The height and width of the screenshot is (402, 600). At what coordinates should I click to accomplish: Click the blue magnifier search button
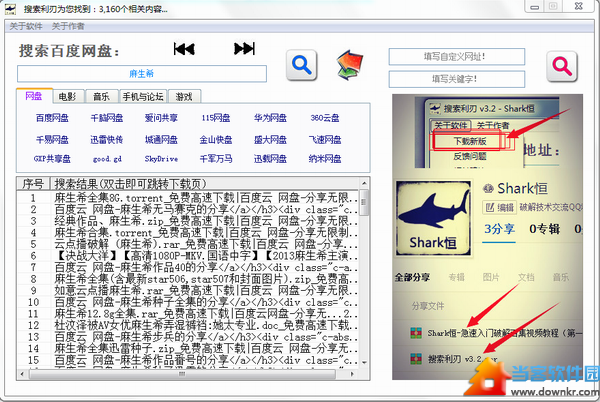point(302,65)
